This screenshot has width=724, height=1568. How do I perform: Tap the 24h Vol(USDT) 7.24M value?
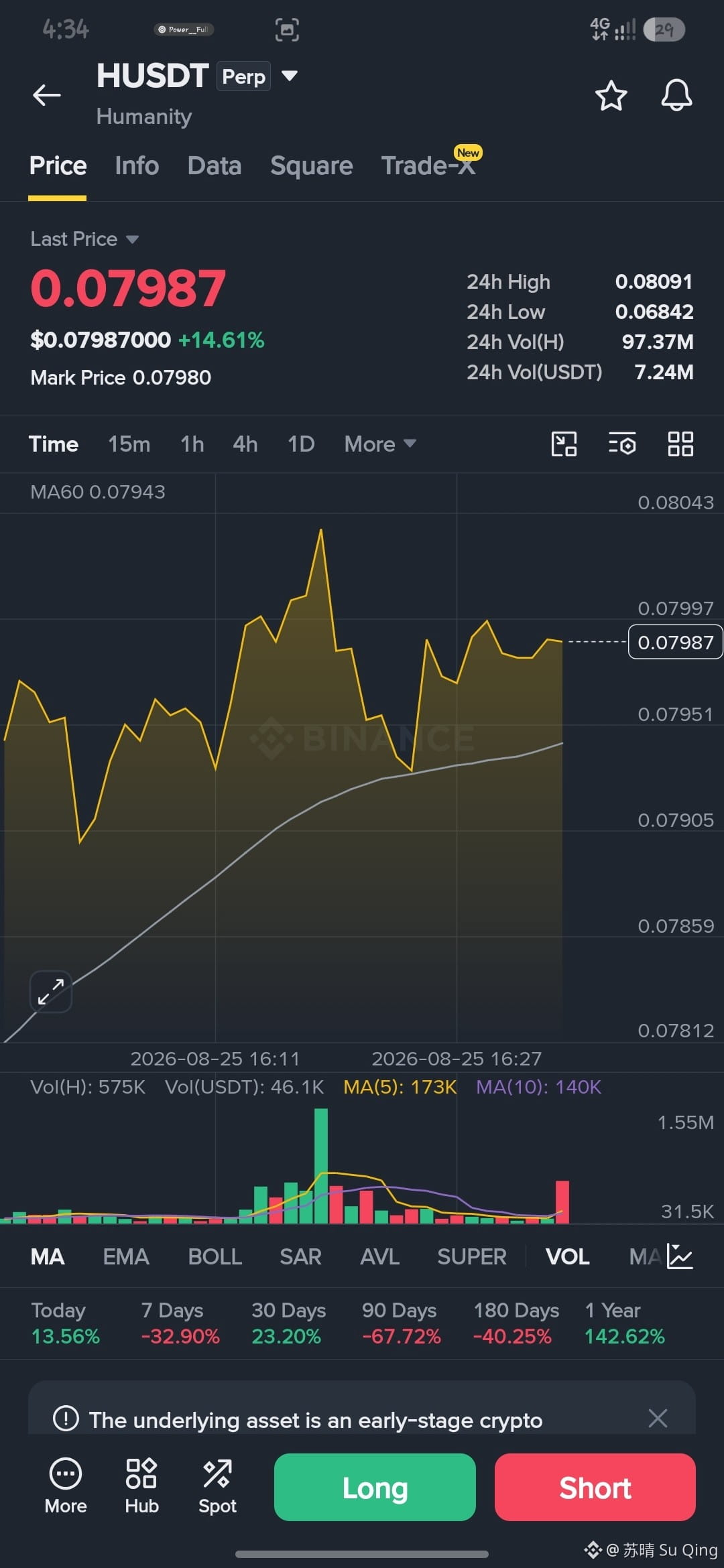coord(664,372)
